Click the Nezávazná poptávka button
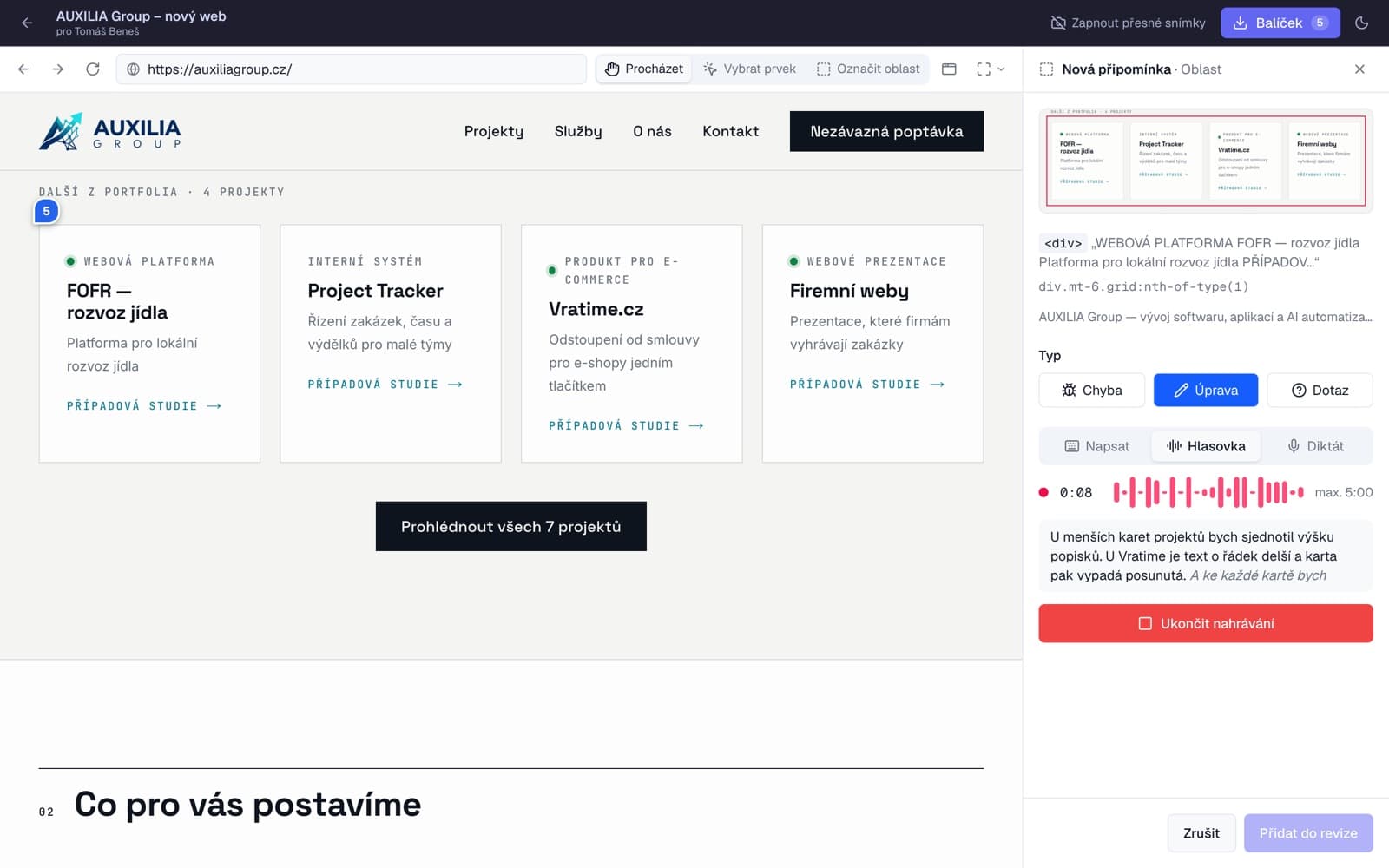 pyautogui.click(x=886, y=132)
